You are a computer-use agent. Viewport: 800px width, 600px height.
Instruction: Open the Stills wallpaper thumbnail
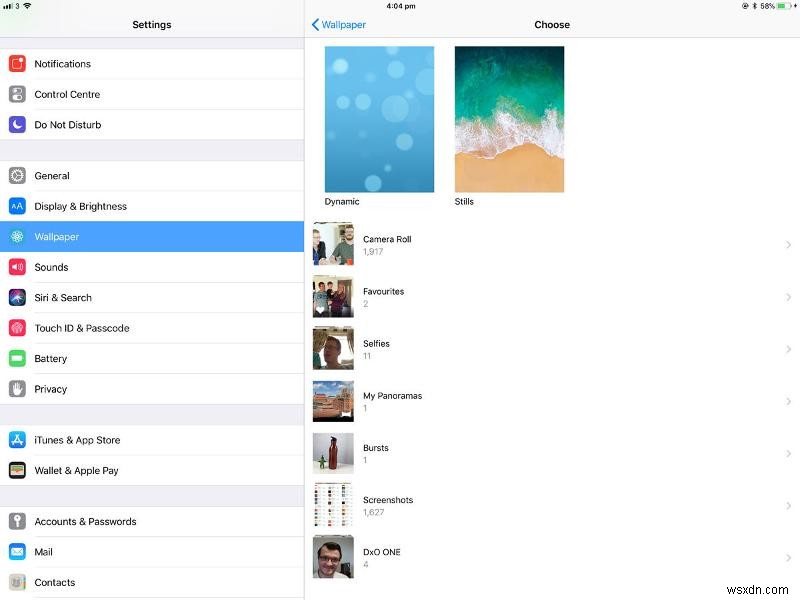tap(509, 118)
